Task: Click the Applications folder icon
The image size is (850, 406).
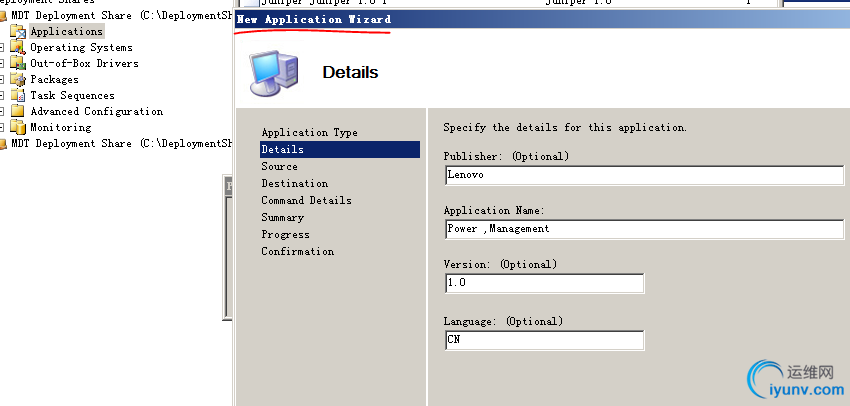Action: pos(18,31)
